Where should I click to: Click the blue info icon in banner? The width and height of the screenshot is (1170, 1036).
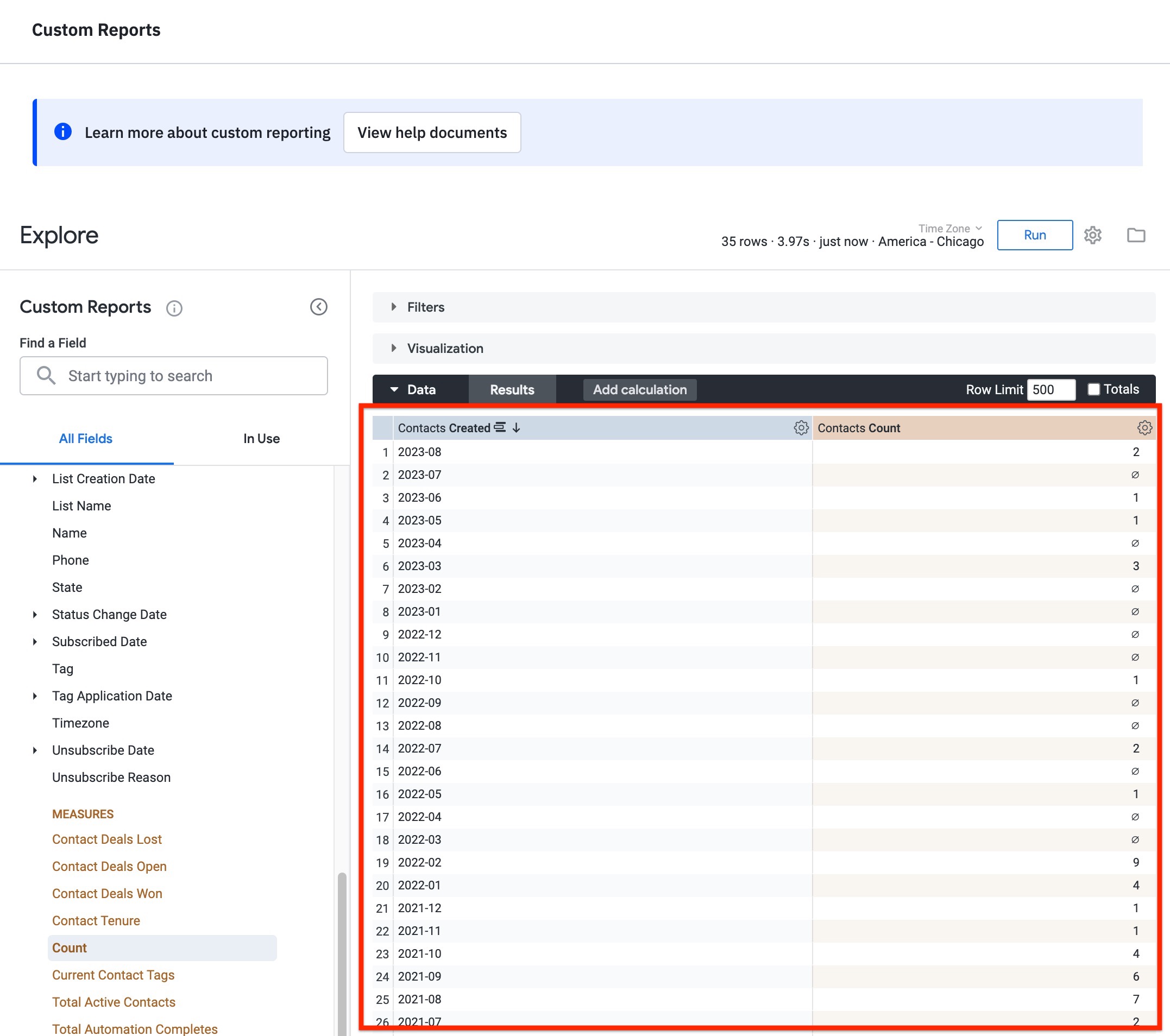tap(62, 132)
